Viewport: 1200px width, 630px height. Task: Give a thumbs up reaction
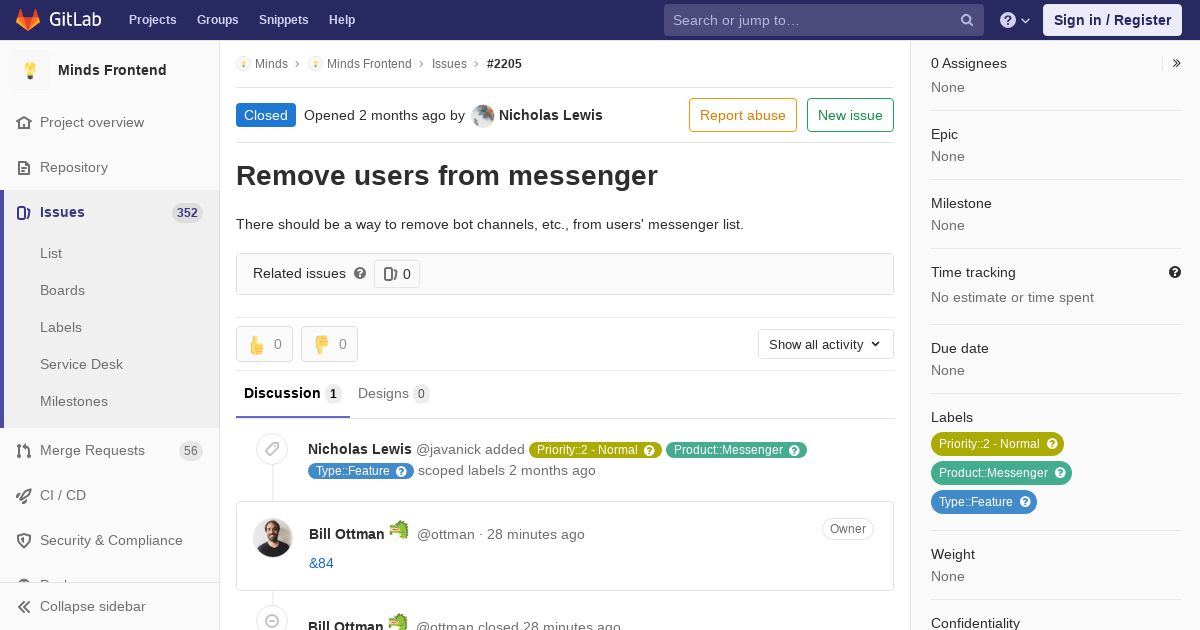point(264,344)
